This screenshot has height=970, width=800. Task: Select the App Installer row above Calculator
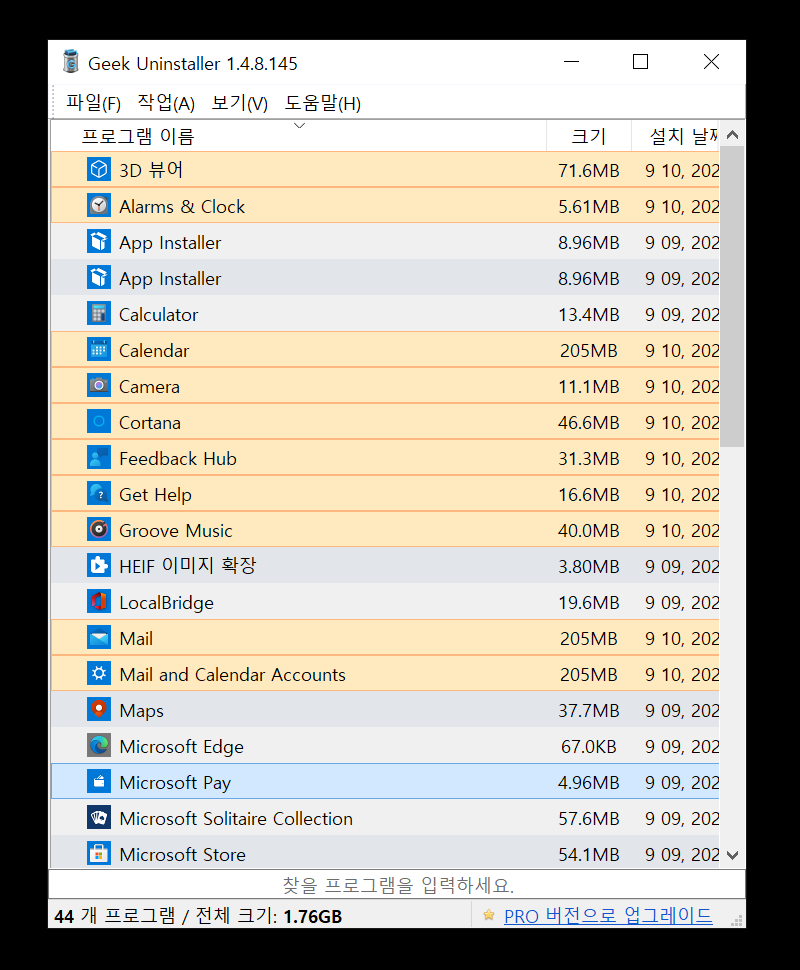pyautogui.click(x=385, y=278)
